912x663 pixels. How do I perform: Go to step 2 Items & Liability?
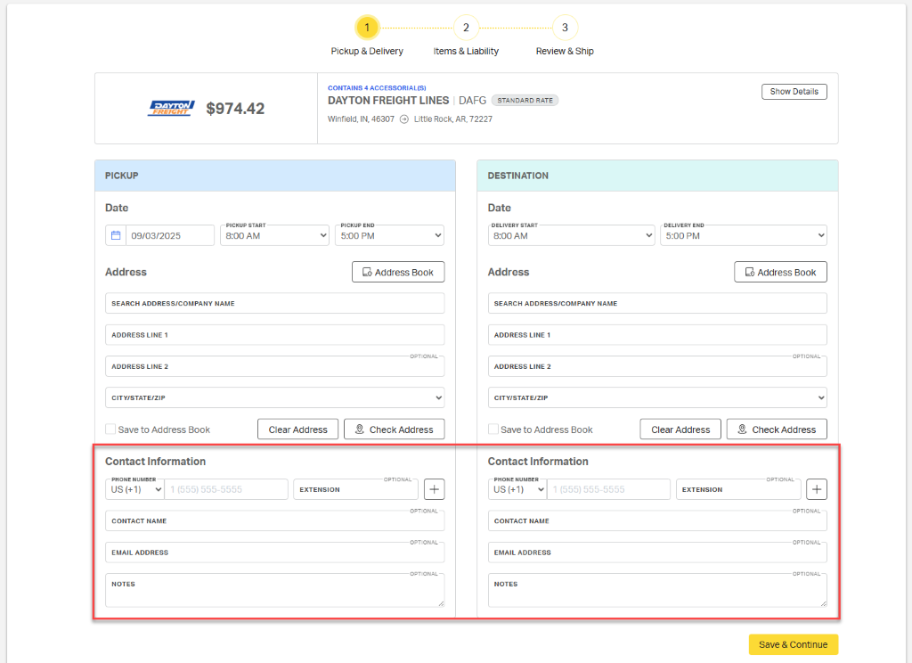pyautogui.click(x=466, y=28)
